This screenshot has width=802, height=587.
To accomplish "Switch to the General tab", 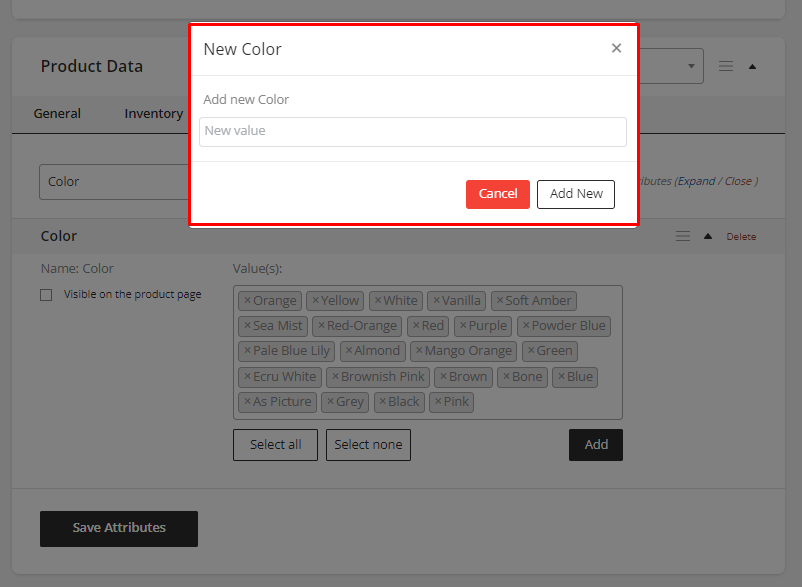I will [57, 114].
